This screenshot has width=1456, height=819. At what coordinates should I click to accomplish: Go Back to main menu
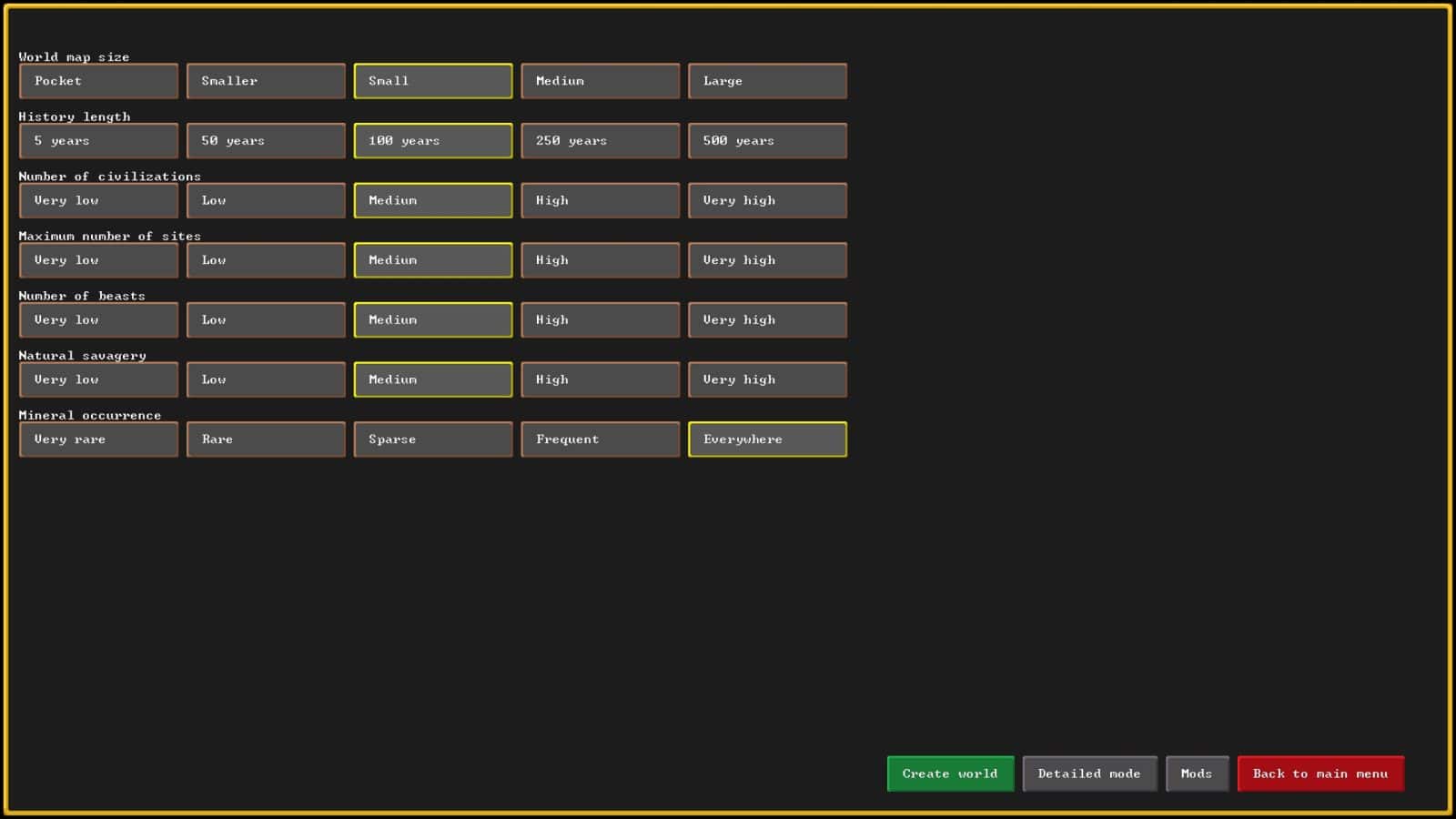click(x=1320, y=773)
